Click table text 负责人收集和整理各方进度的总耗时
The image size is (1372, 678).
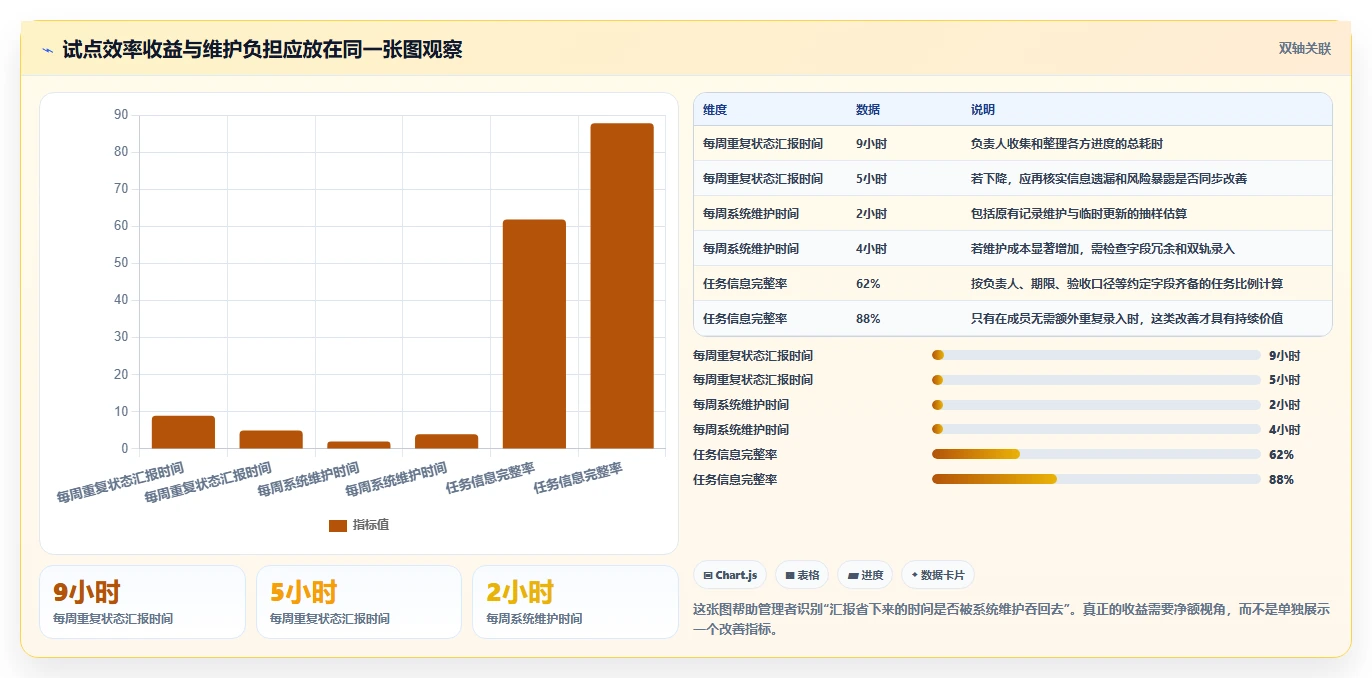pyautogui.click(x=1067, y=144)
